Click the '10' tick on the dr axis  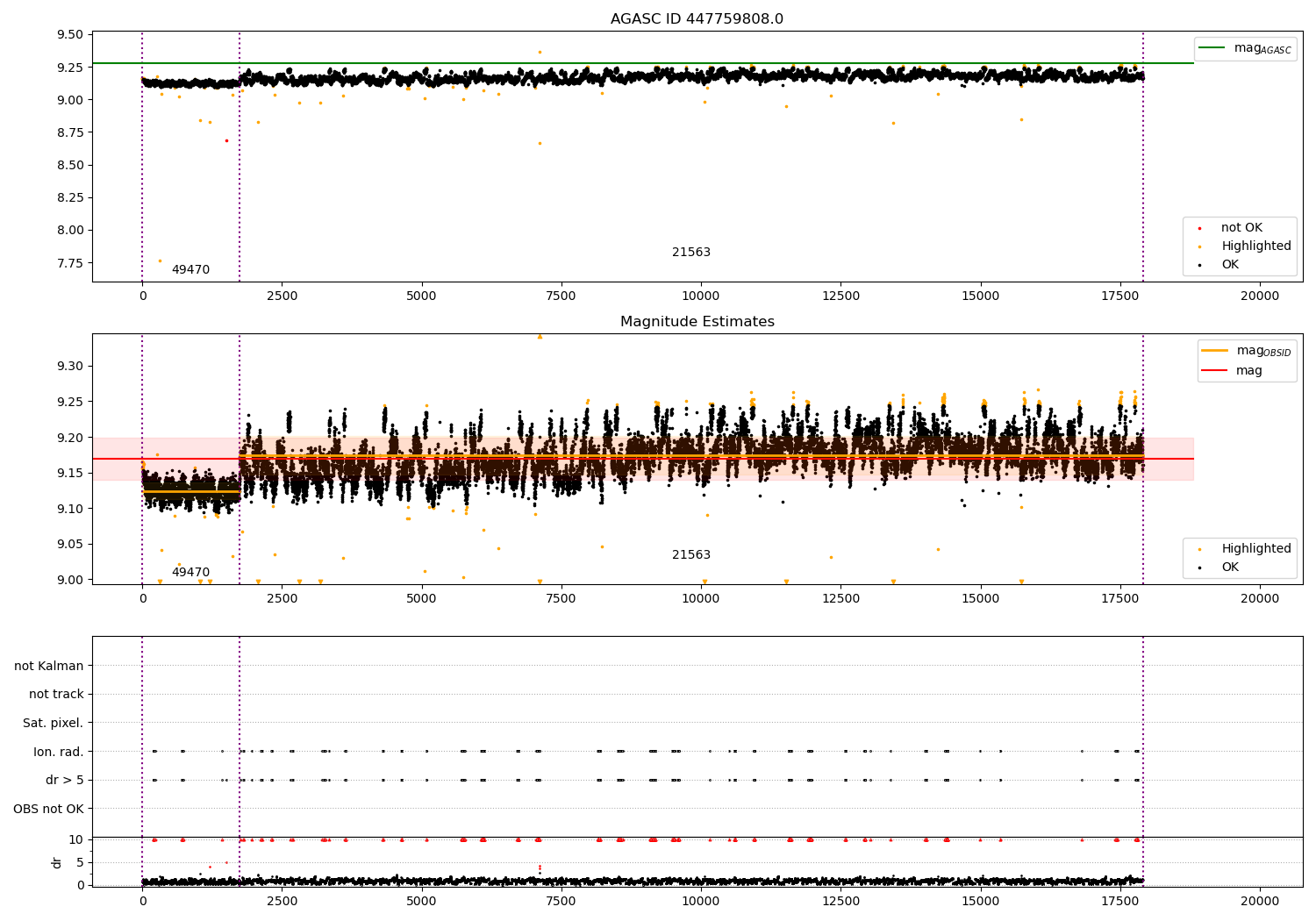pyautogui.click(x=76, y=839)
